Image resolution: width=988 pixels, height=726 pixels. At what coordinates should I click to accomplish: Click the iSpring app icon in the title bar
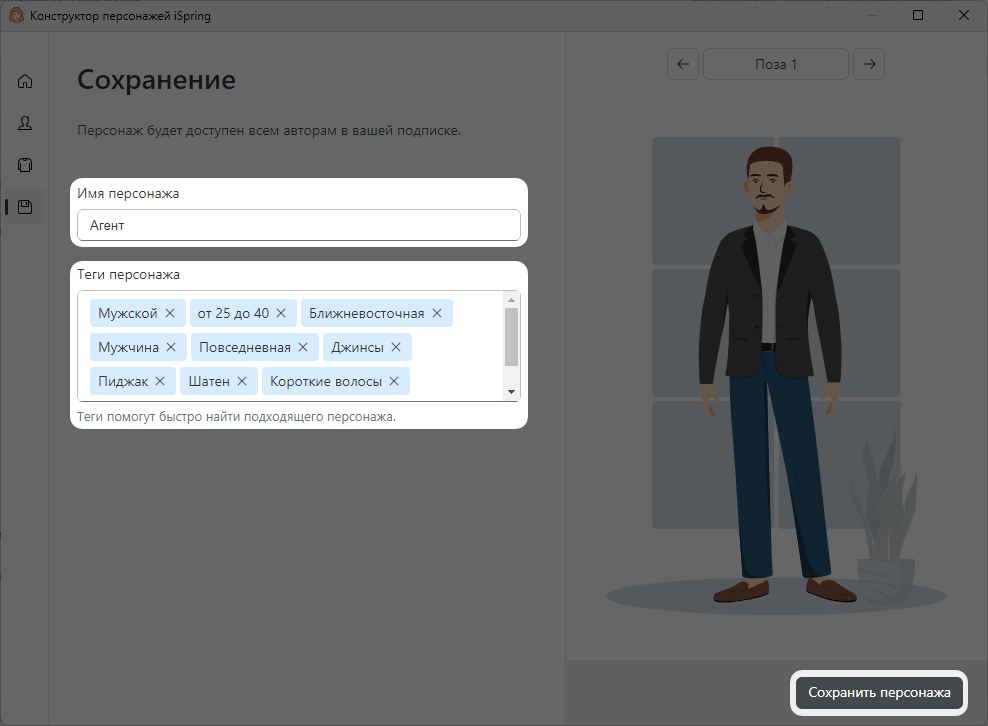tap(14, 15)
